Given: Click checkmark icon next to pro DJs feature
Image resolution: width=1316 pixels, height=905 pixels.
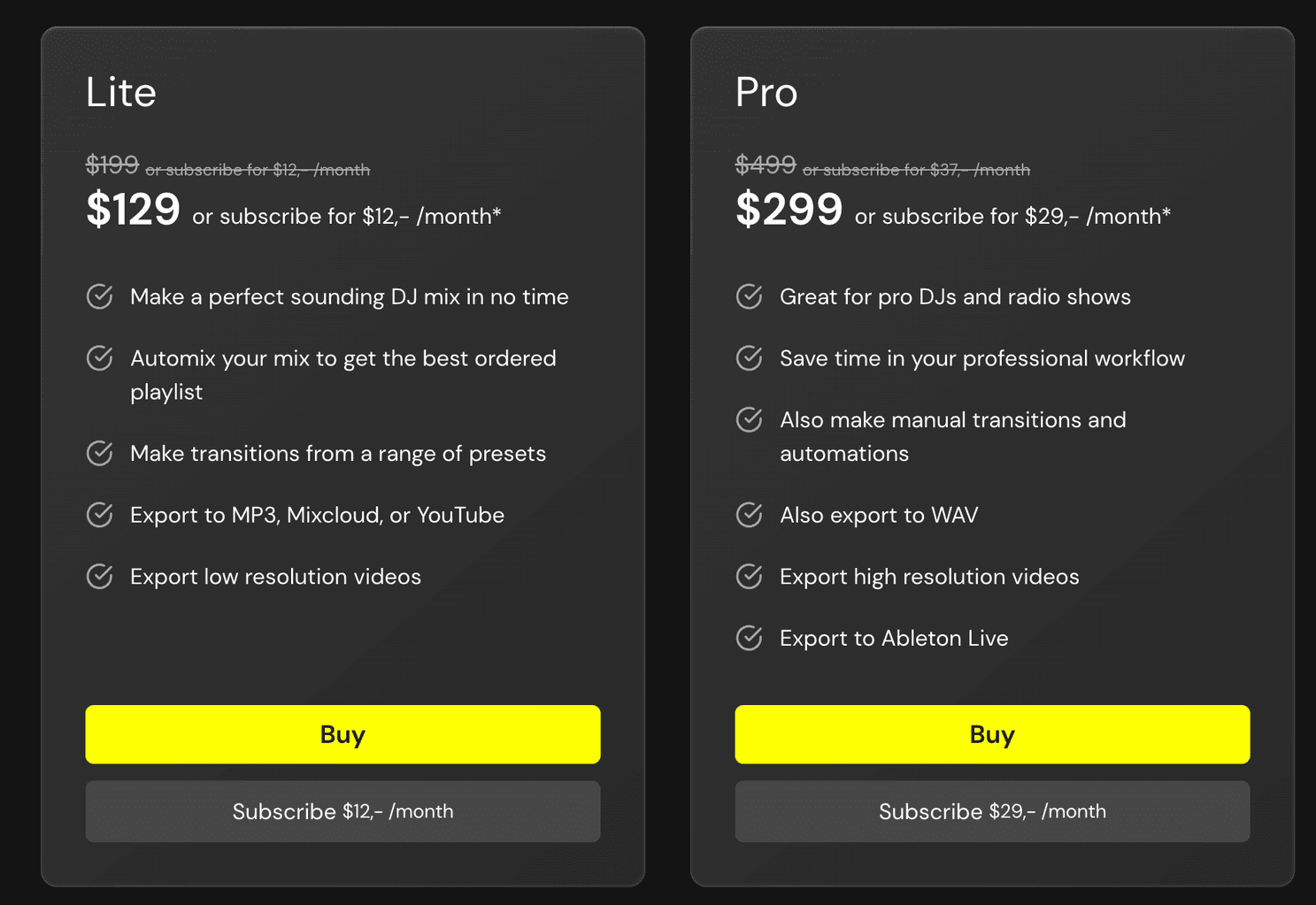Looking at the screenshot, I should pyautogui.click(x=749, y=296).
